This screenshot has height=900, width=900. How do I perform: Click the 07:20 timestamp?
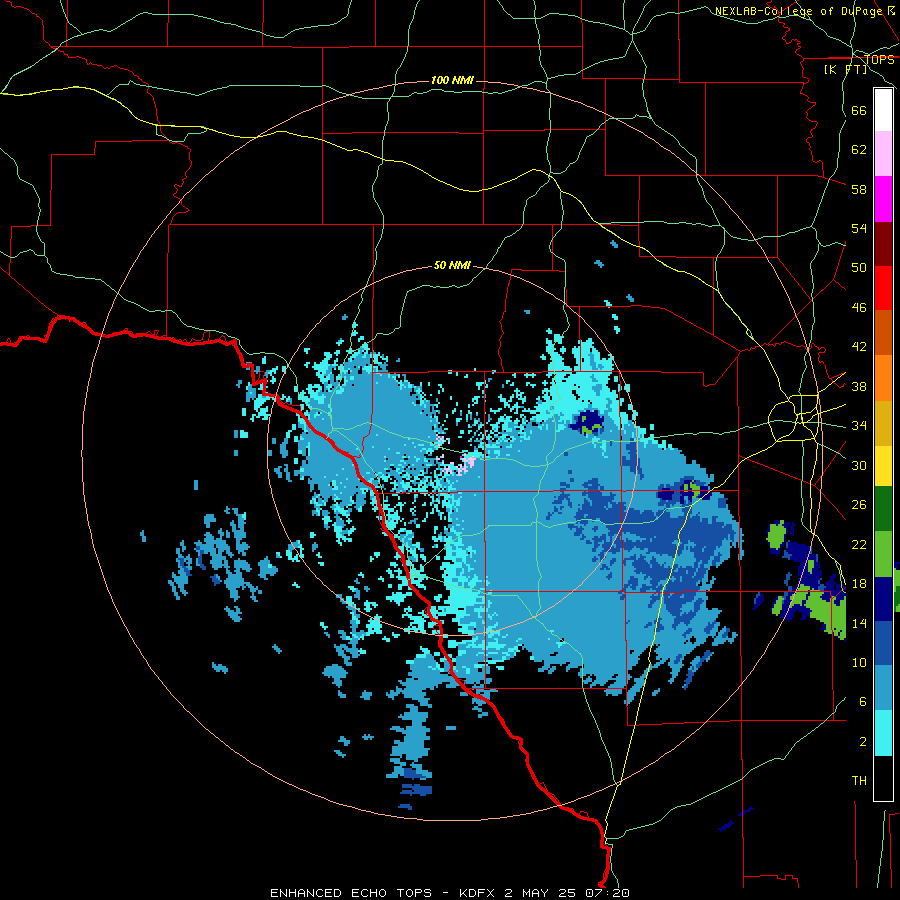point(608,893)
